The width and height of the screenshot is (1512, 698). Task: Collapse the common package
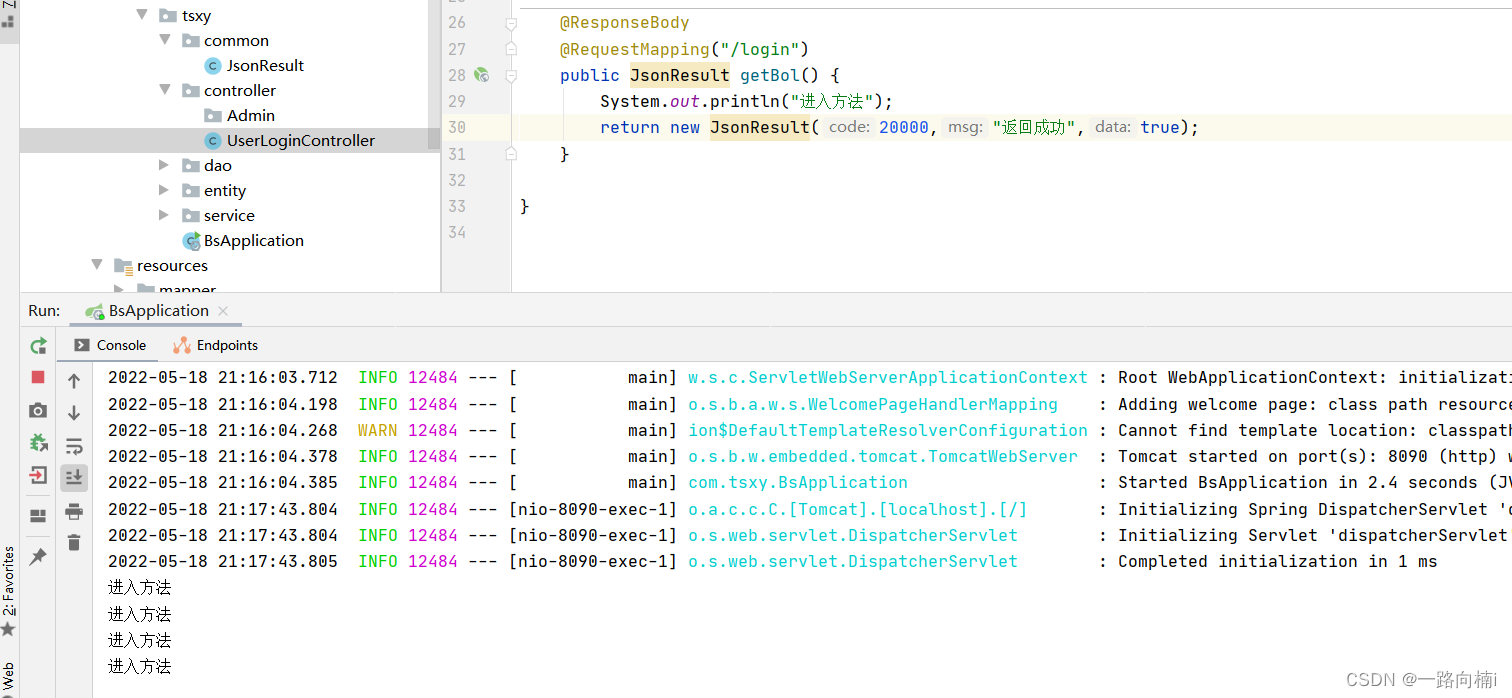click(165, 41)
